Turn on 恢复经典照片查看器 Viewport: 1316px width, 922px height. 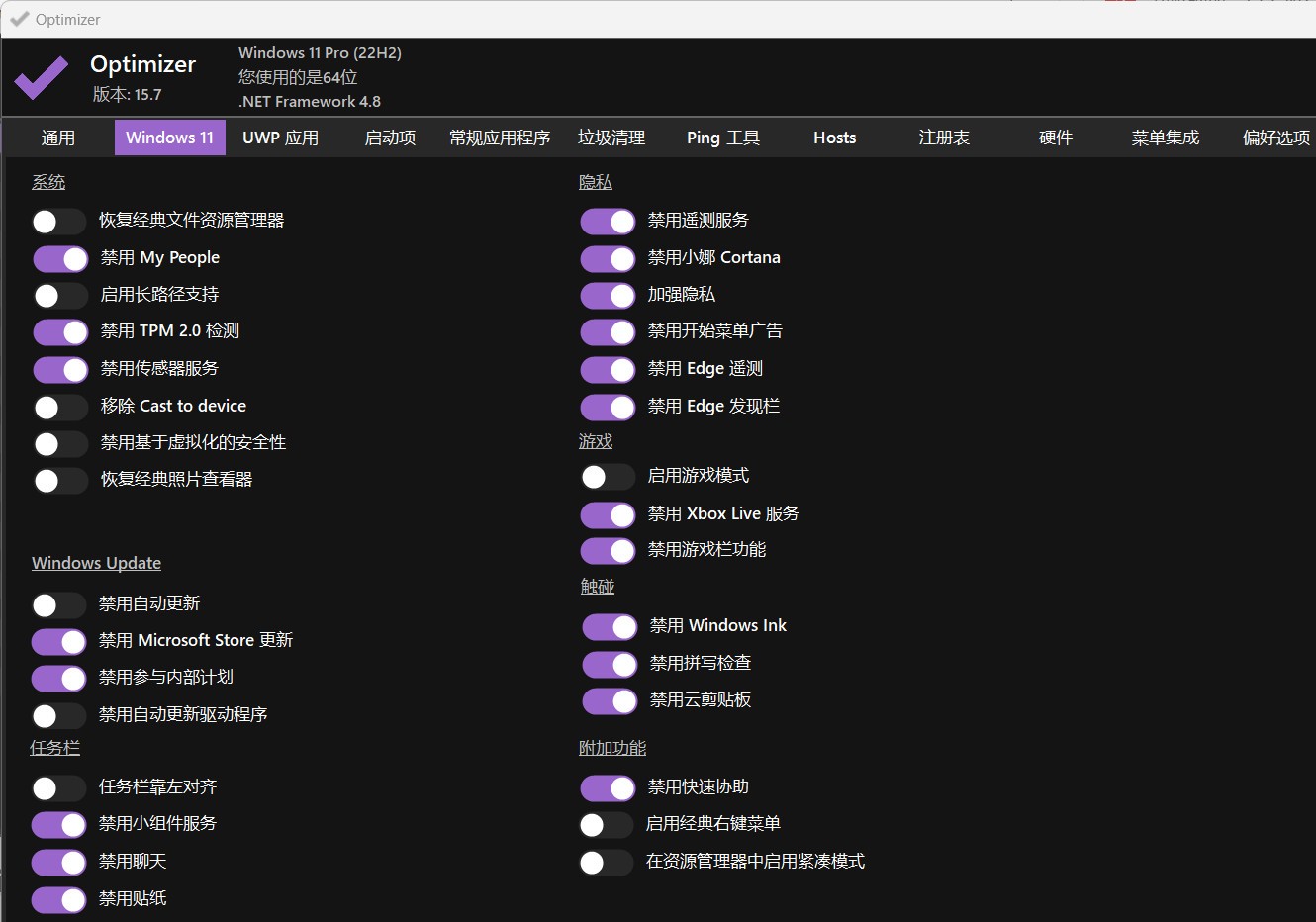pos(60,481)
